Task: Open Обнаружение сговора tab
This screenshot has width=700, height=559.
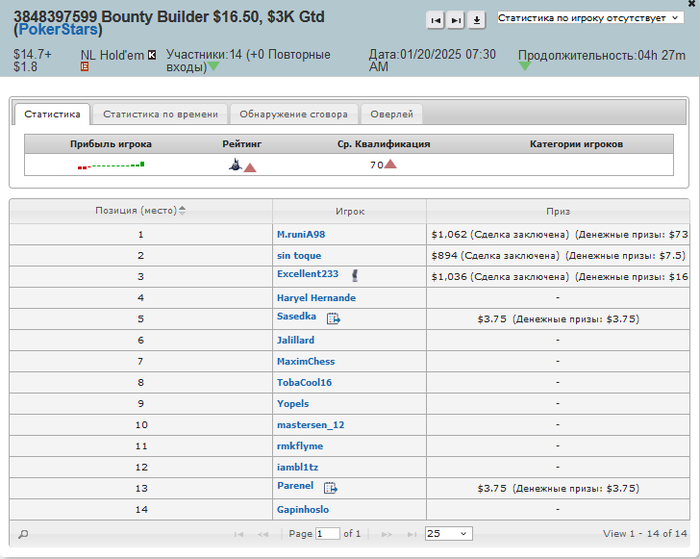Action: 293,114
